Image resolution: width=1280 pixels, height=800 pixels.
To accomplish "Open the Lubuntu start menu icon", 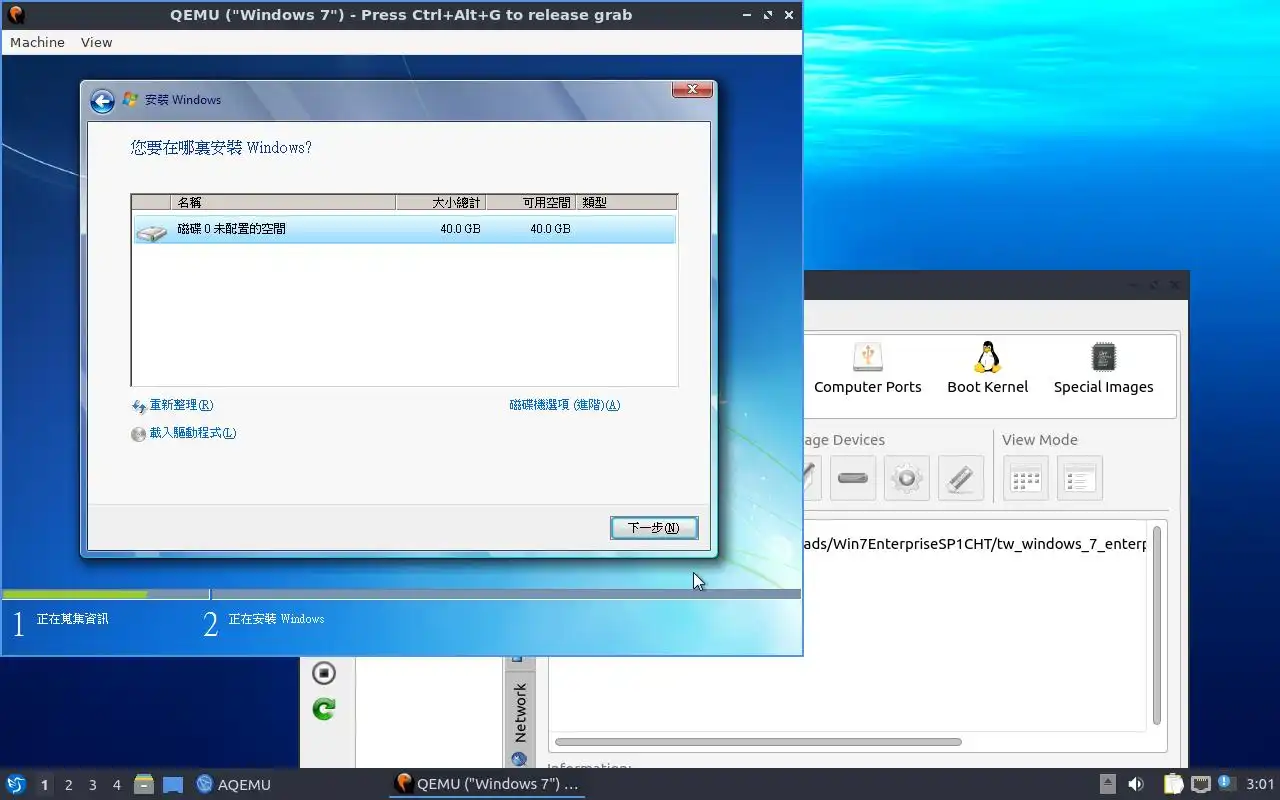I will pos(16,784).
